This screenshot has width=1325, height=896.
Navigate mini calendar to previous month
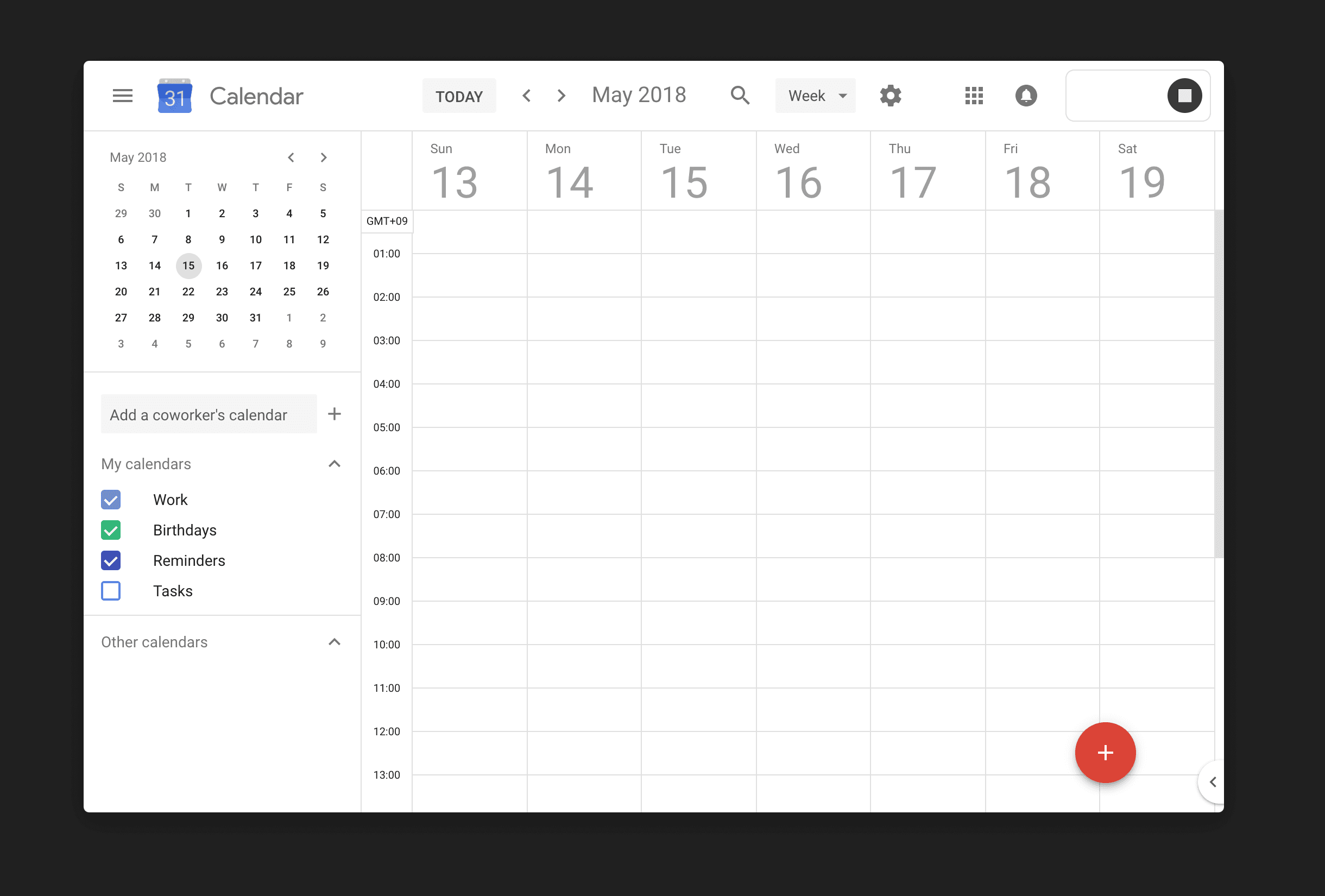(290, 157)
